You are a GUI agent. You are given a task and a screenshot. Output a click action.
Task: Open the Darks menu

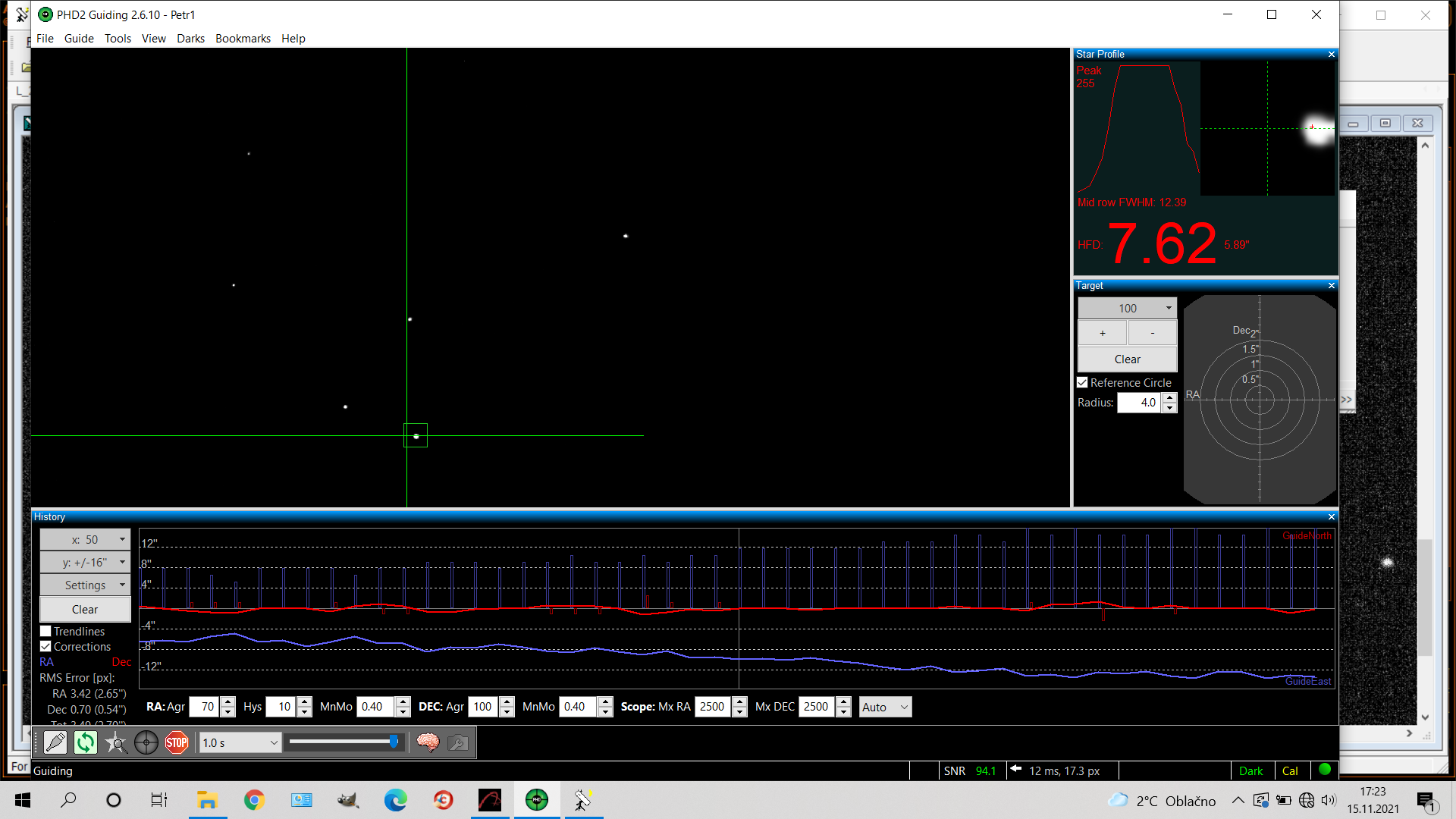pos(190,39)
